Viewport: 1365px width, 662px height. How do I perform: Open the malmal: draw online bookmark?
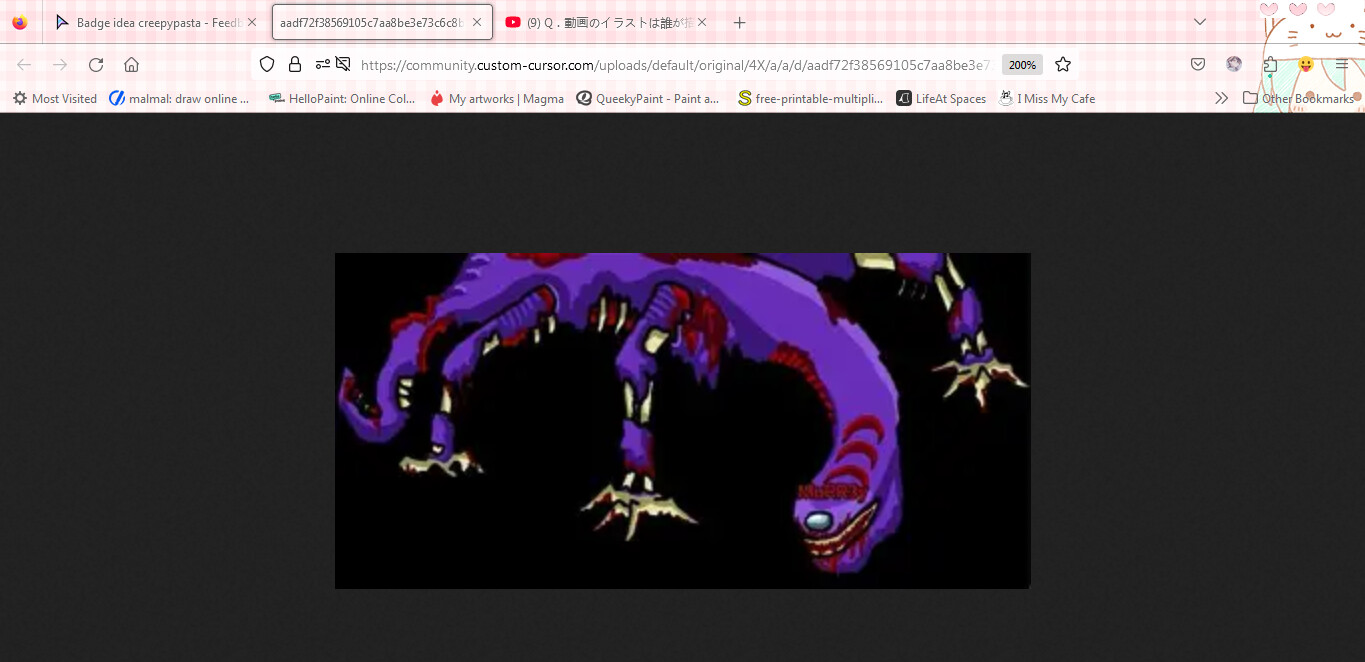[180, 98]
